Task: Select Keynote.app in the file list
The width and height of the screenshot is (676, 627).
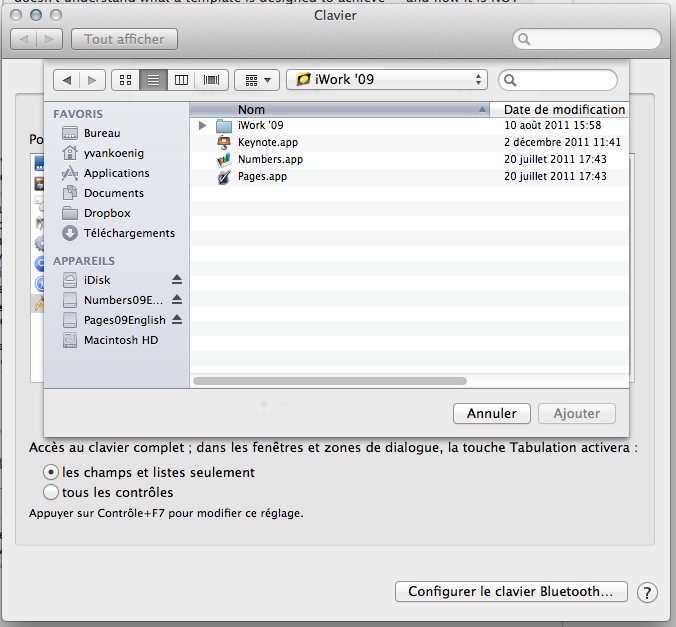Action: tap(409, 142)
